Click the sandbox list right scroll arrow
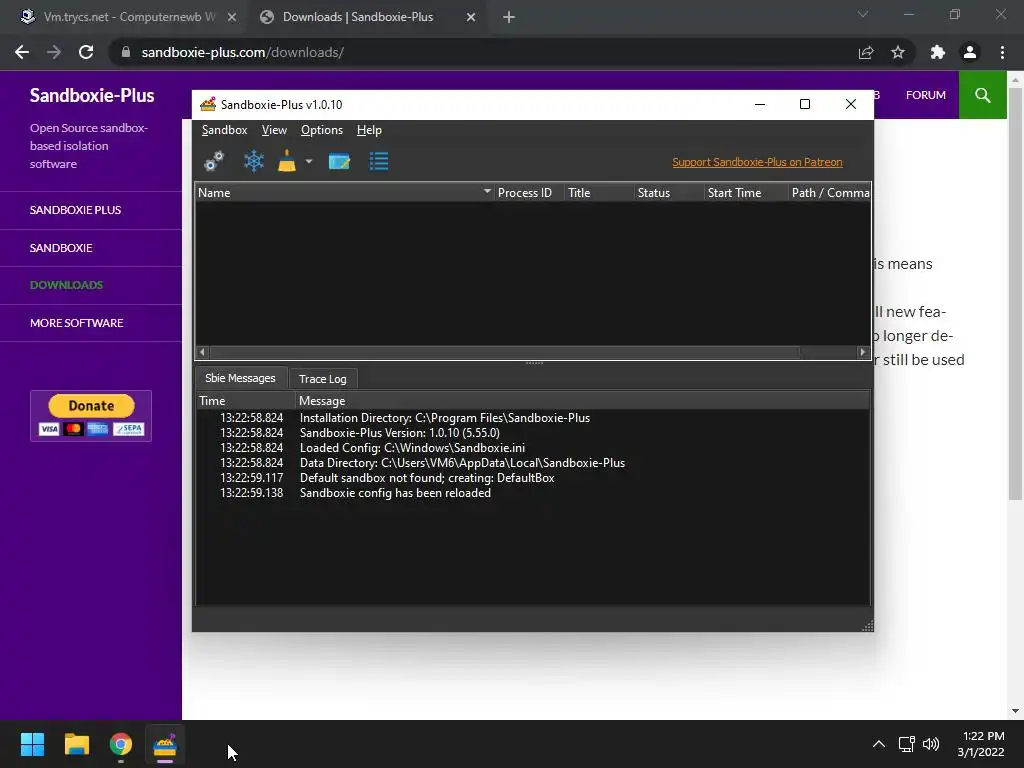 pyautogui.click(x=863, y=352)
